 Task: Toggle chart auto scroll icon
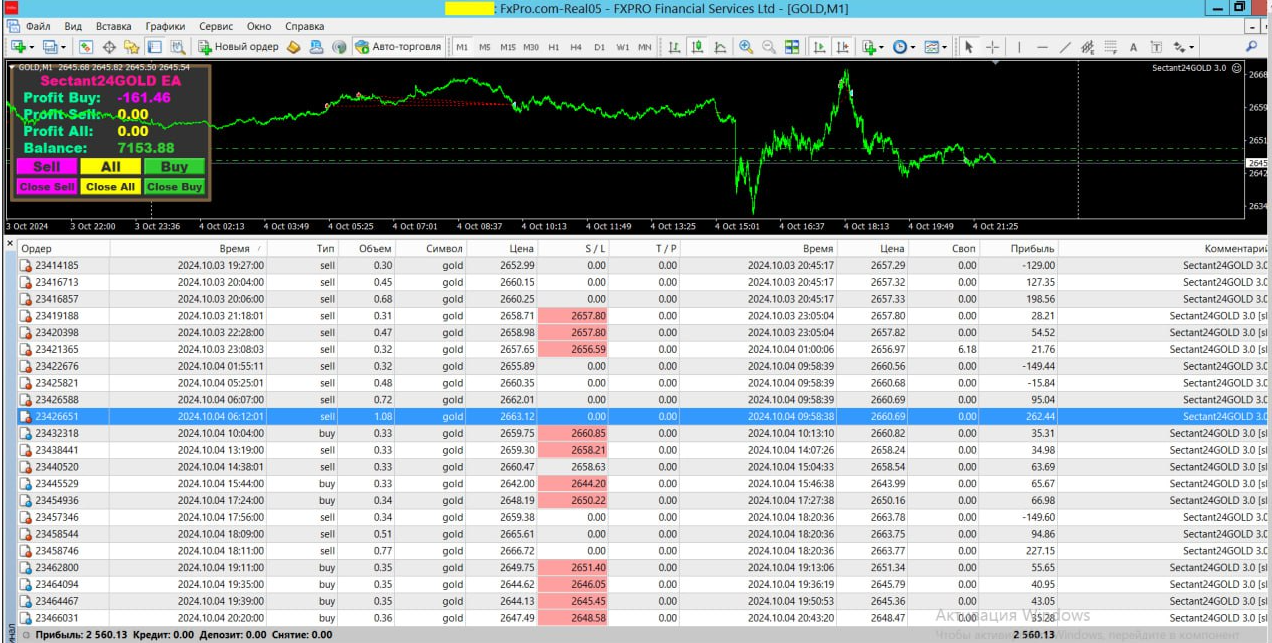coord(819,47)
